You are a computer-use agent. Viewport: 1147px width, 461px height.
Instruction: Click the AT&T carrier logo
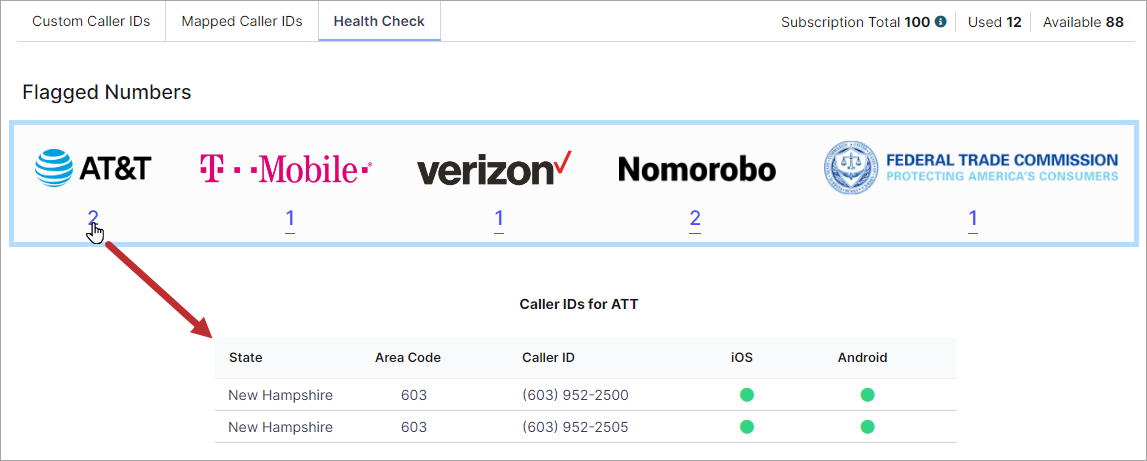[x=93, y=168]
